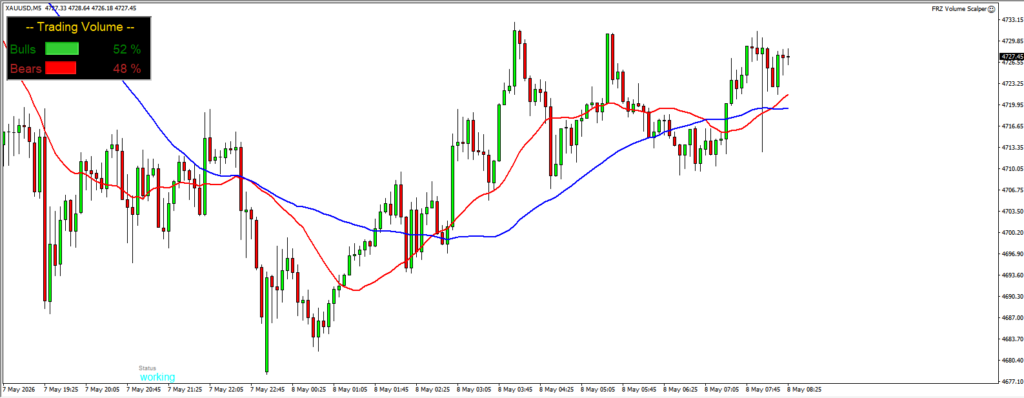Click the 4733.15 price axis label
Viewport: 1024px width, 398px height.
point(1011,20)
